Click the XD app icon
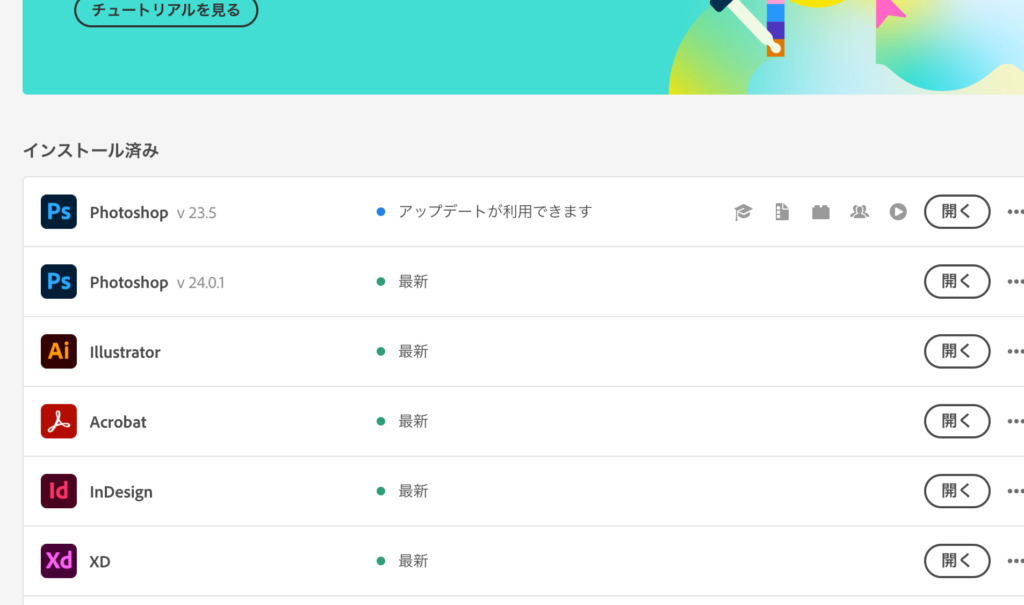 [x=59, y=561]
